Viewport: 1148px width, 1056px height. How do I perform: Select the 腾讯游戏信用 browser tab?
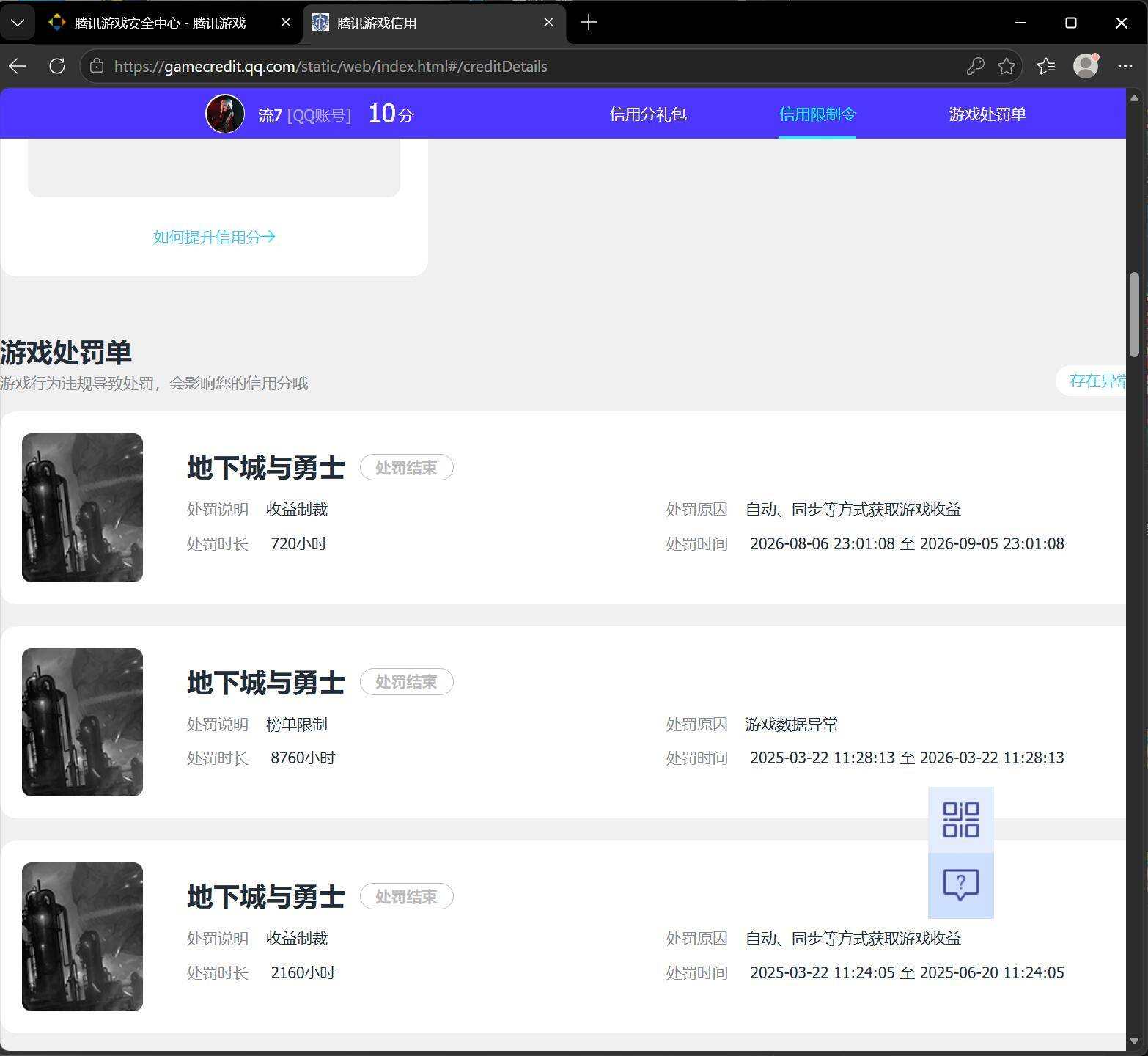(x=434, y=23)
